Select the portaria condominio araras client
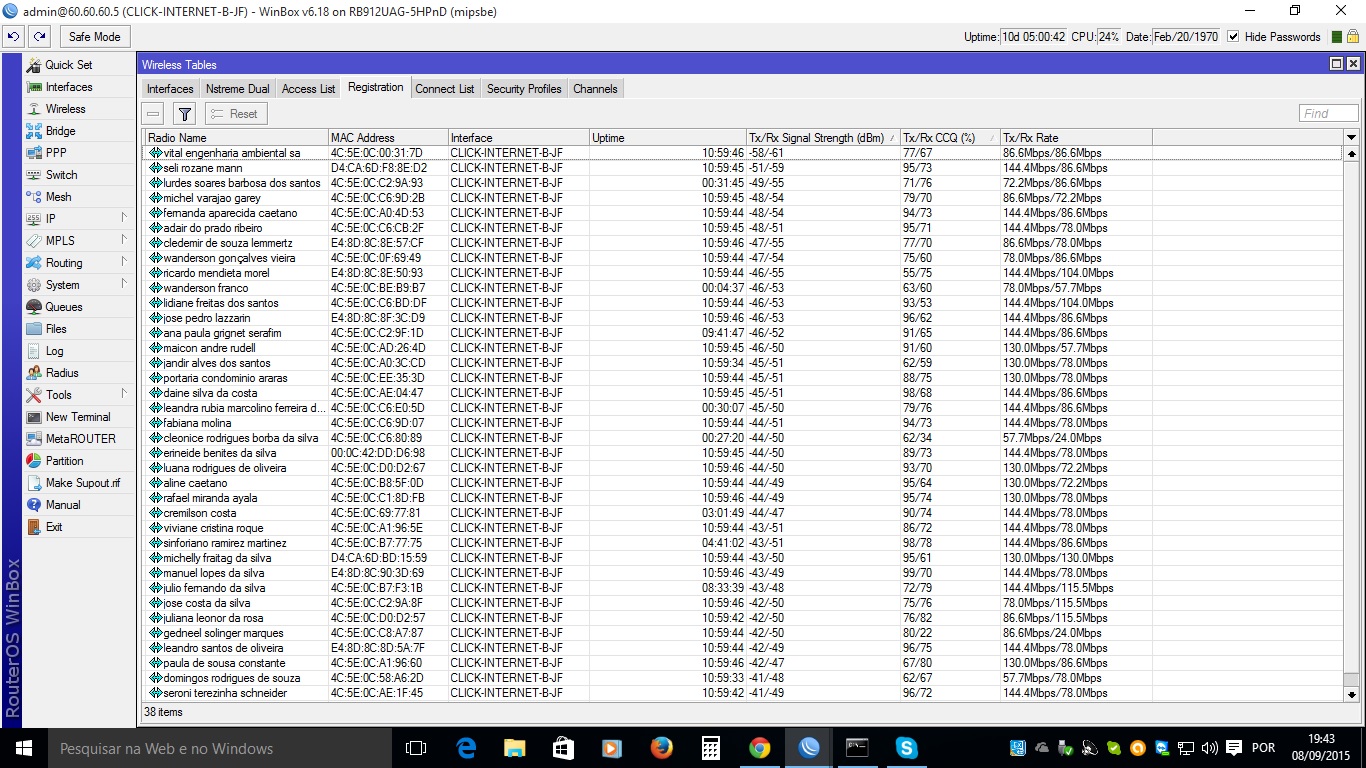 pos(743,378)
